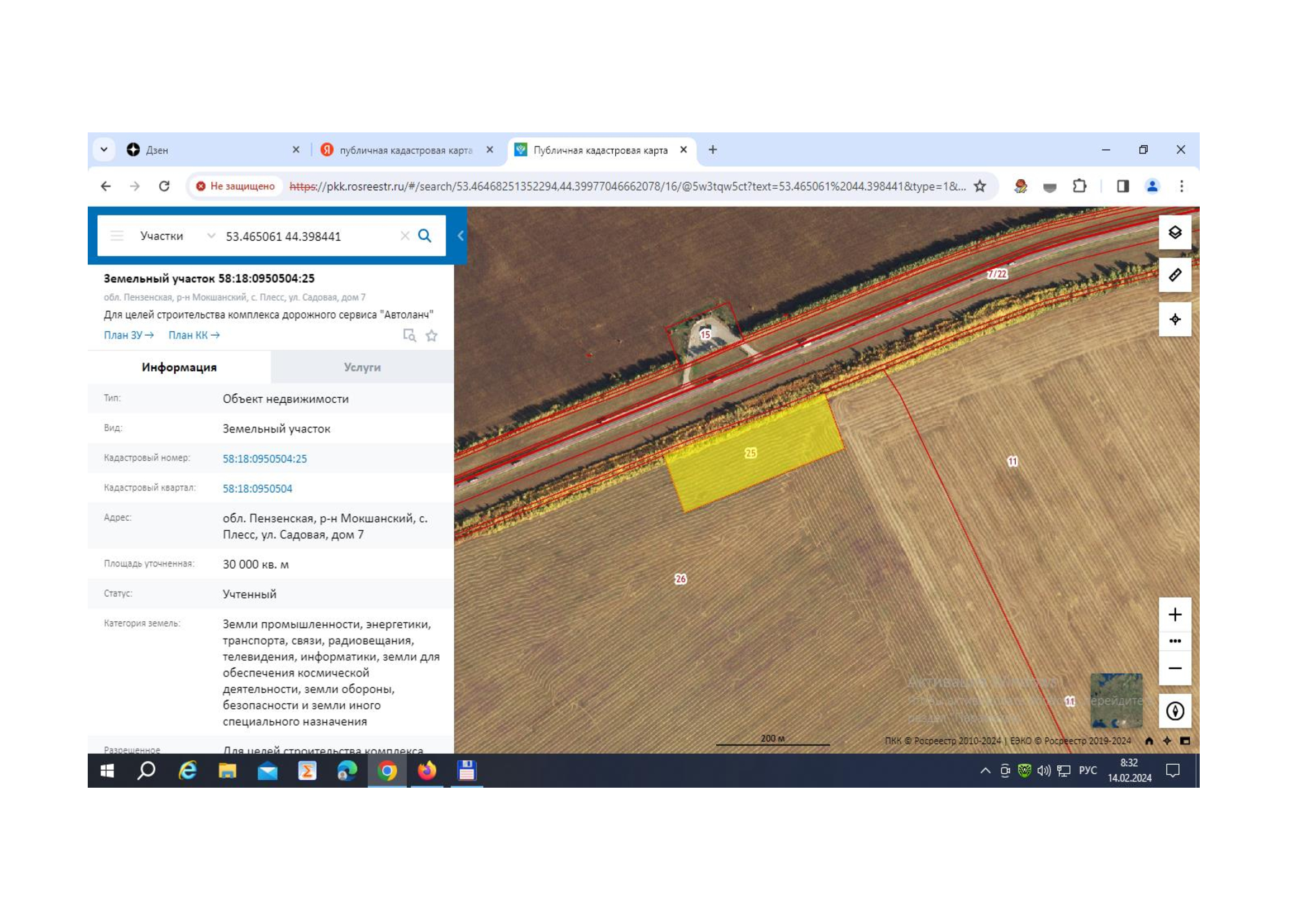Open cadastral quarter 58:18:0950504 link
Screen dimensions: 1307x924
coord(257,489)
